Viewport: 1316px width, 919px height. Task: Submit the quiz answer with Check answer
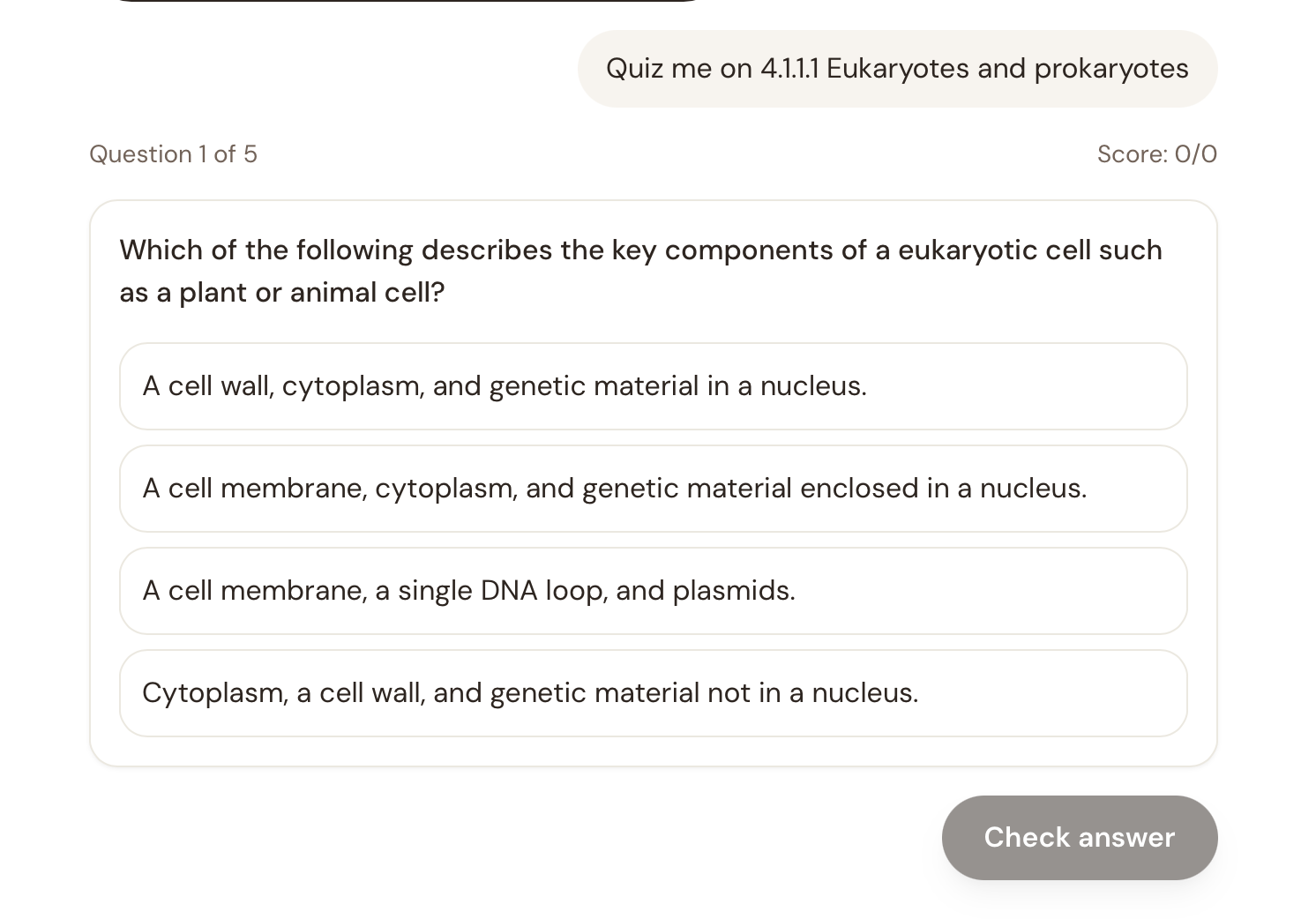[x=1079, y=837]
